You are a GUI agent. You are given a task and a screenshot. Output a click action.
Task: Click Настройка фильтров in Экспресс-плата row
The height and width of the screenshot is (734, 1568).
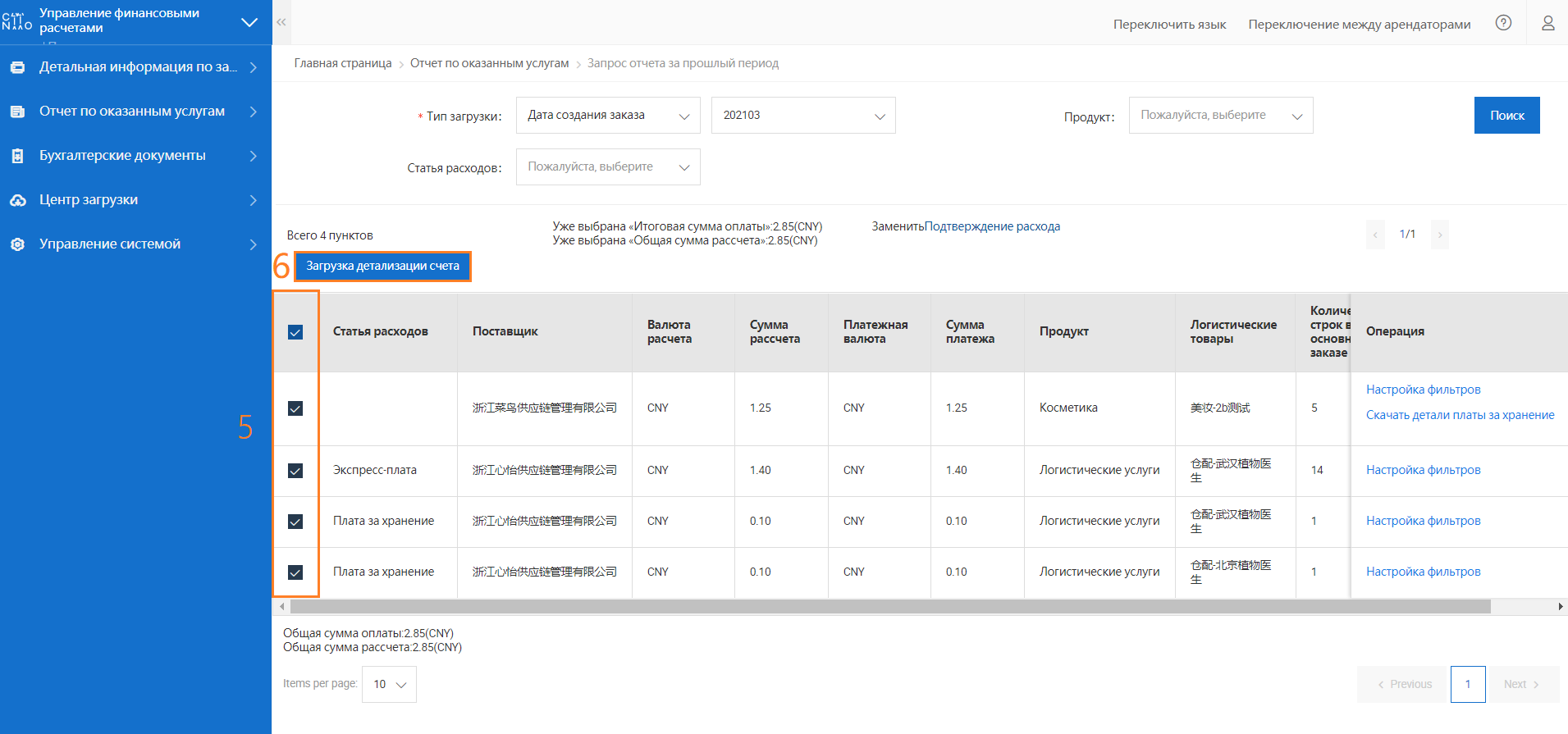pyautogui.click(x=1423, y=470)
